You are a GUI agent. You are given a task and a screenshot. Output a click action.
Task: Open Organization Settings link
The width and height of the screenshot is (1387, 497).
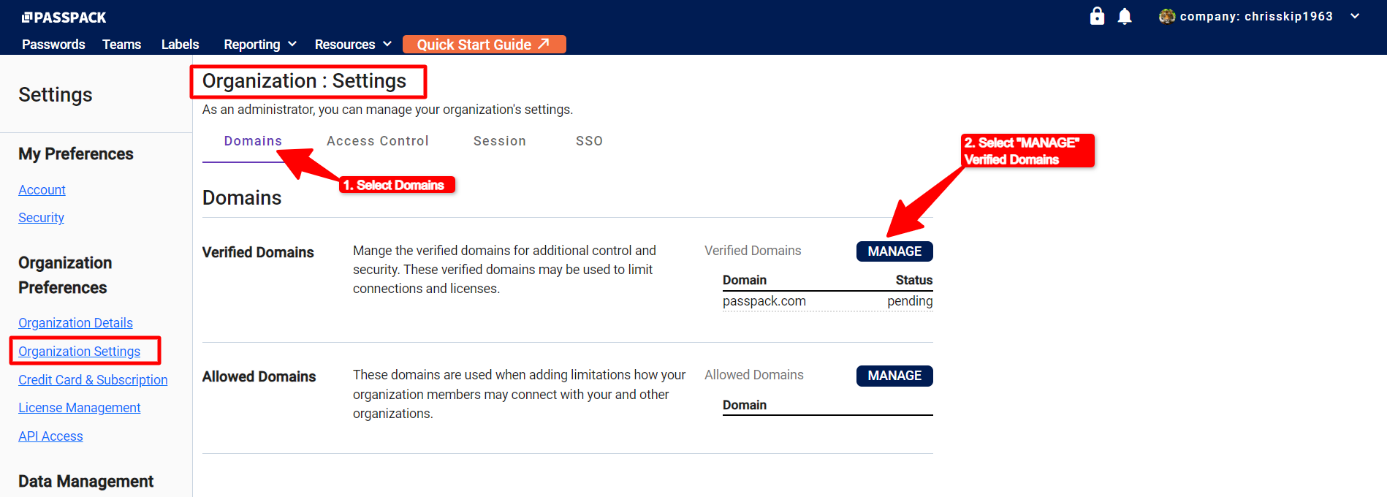(79, 351)
